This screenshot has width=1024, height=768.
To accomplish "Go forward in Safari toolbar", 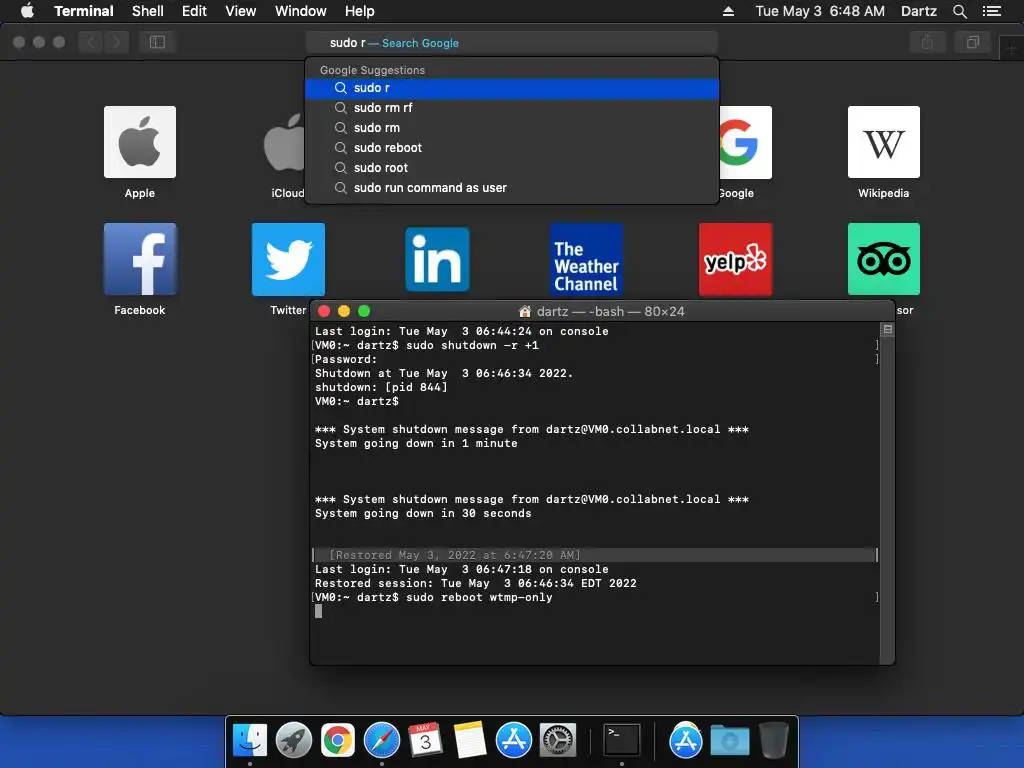I will tap(116, 42).
